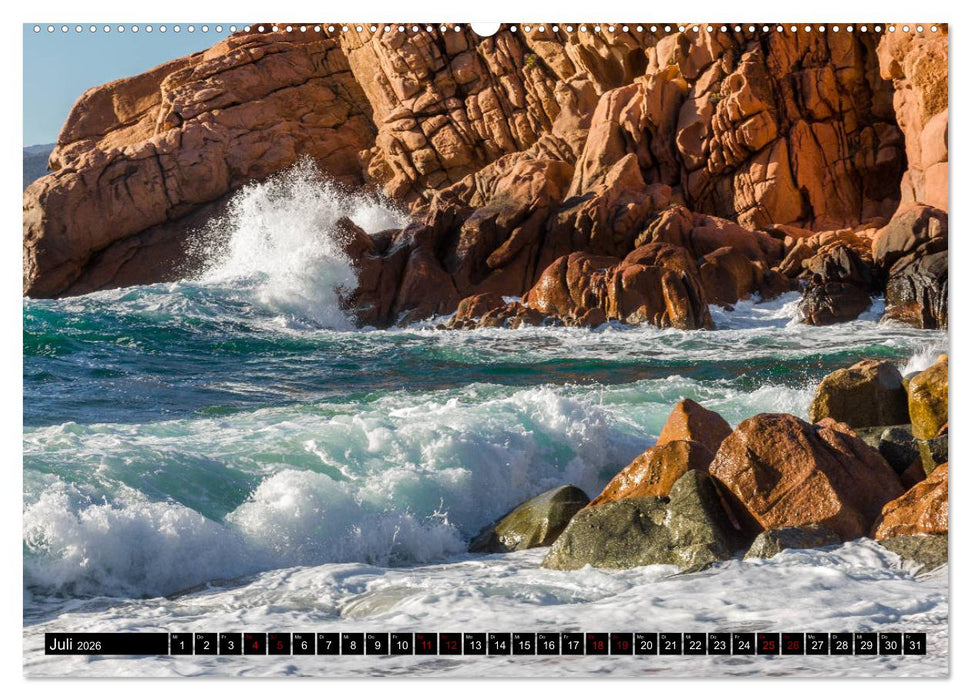Viewport: 971px width, 700px height.
Task: Pick day 24 in the date row
Action: pyautogui.click(x=744, y=644)
